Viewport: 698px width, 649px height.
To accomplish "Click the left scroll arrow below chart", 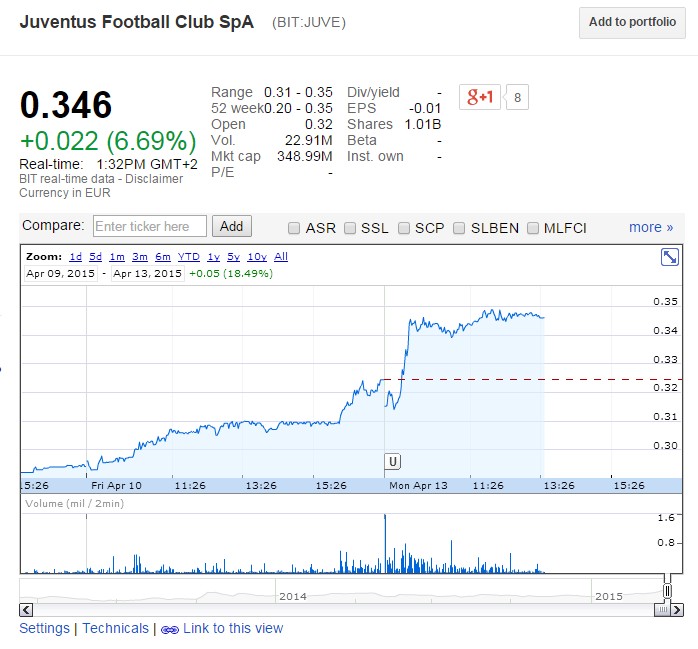I will (x=27, y=609).
